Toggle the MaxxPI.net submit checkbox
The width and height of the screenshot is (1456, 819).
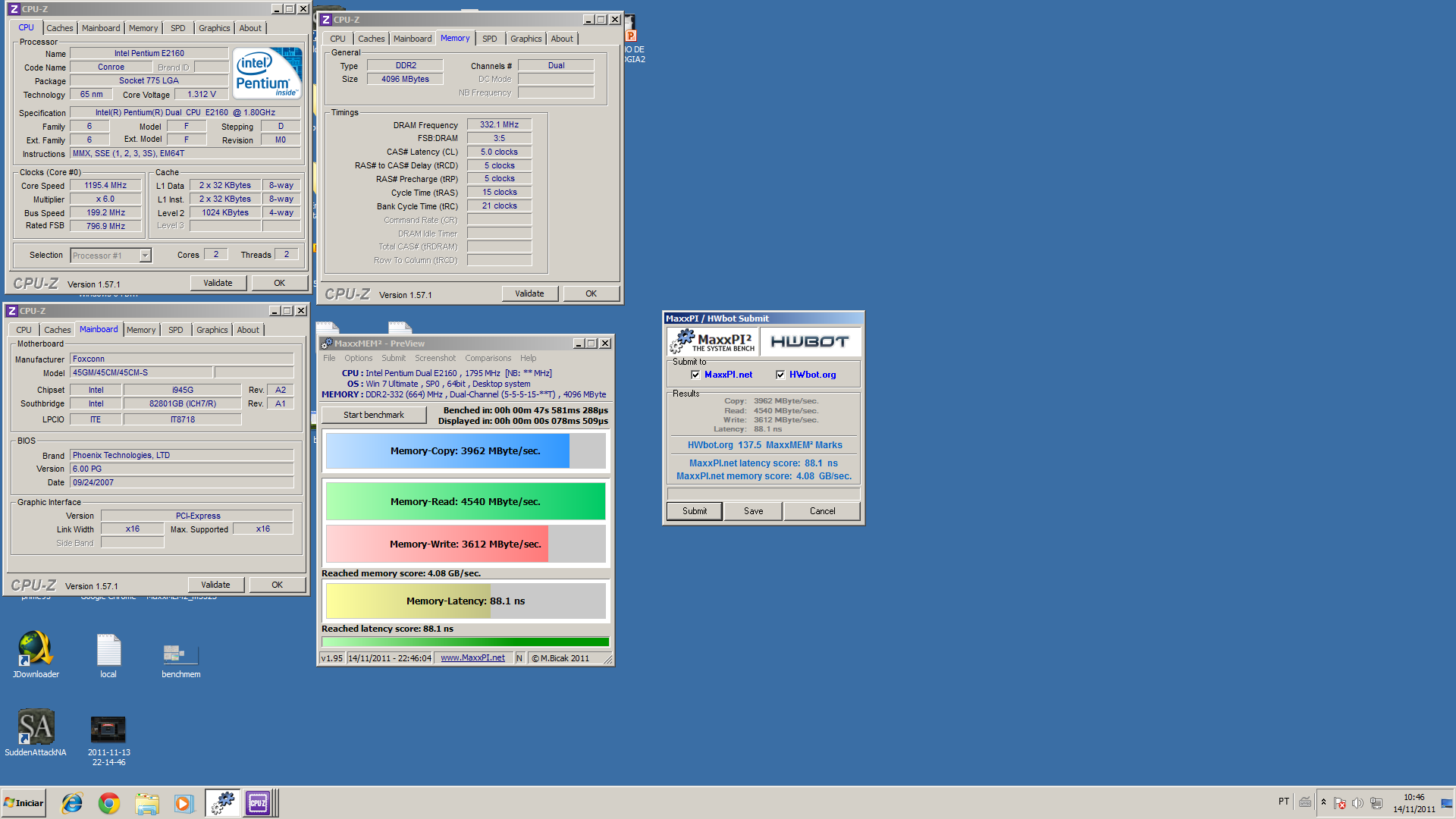tap(695, 375)
